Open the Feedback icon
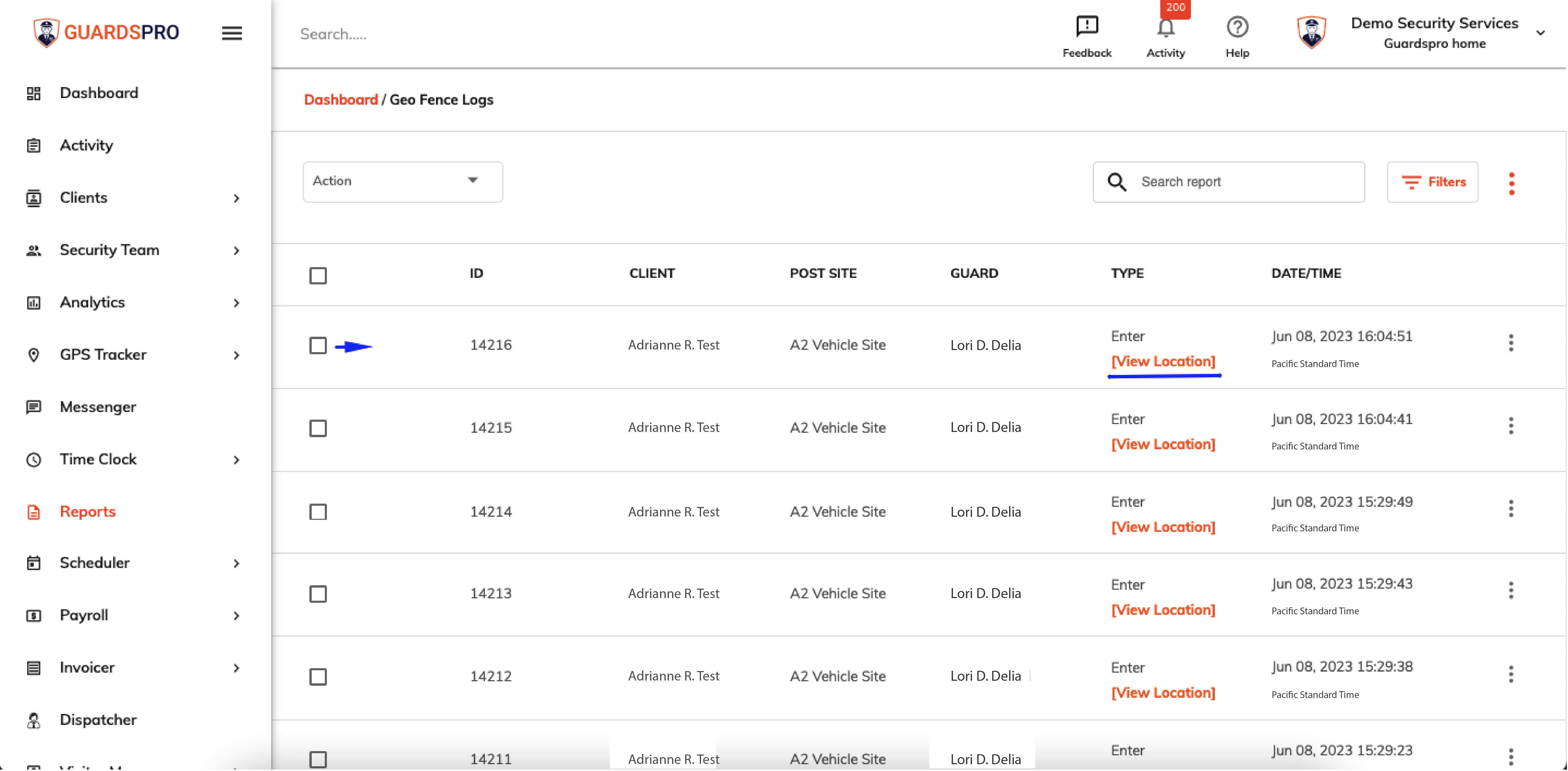 (1087, 27)
